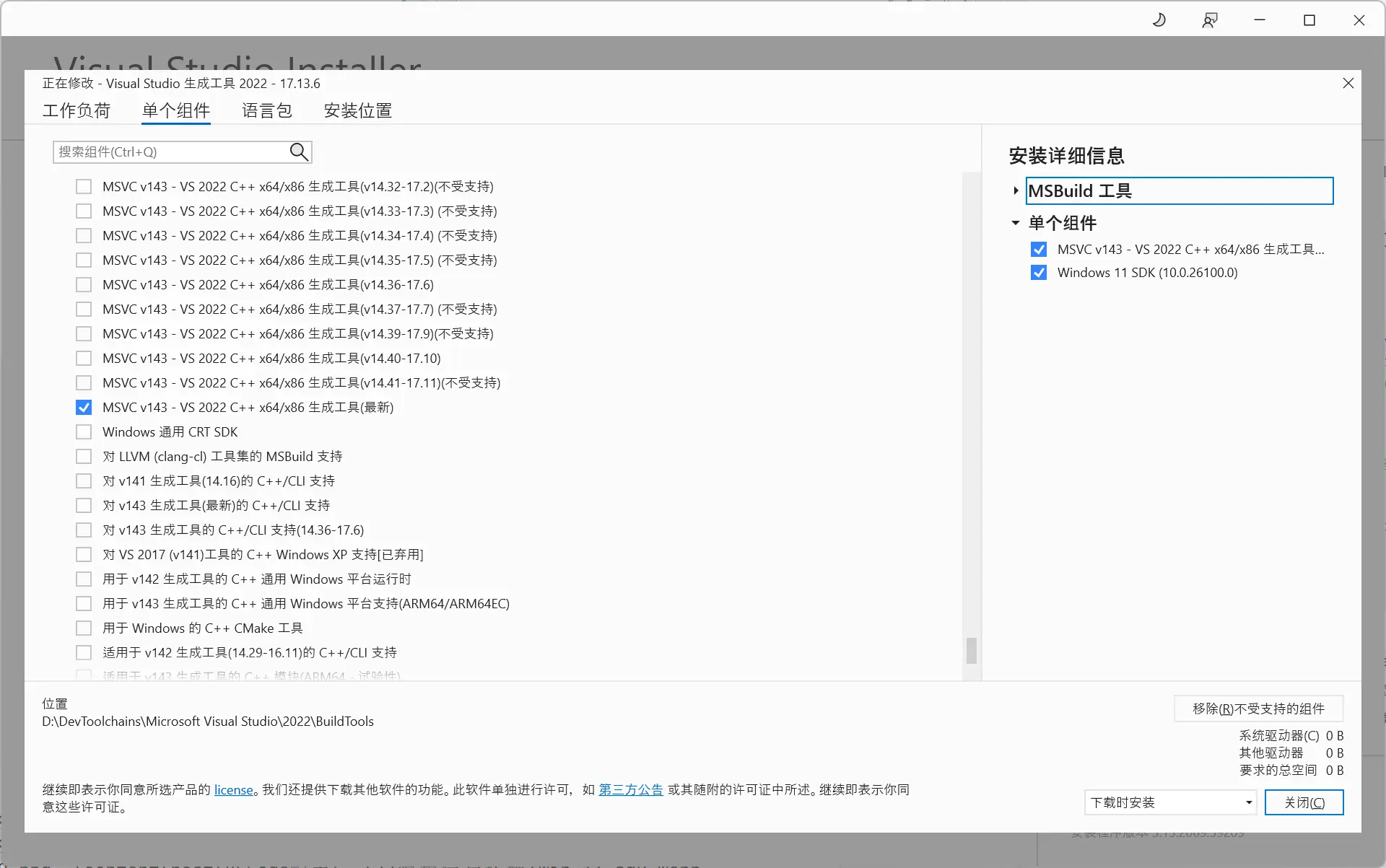Uncheck MSVC v143 build tools (最新)
Viewport: 1386px width, 868px height.
tap(84, 408)
